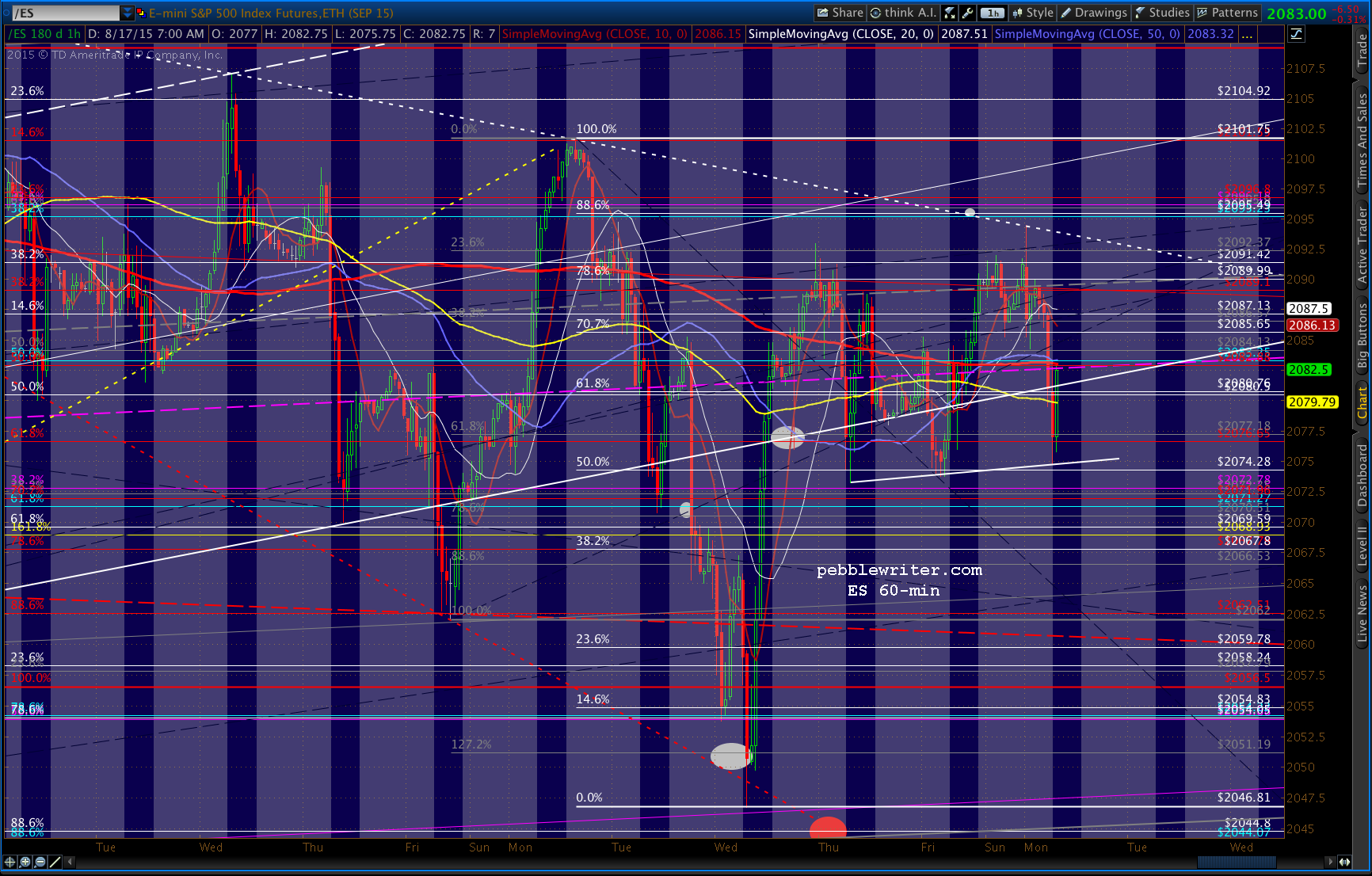This screenshot has width=1372, height=876.
Task: Select the Chart side tab
Action: click(1362, 402)
